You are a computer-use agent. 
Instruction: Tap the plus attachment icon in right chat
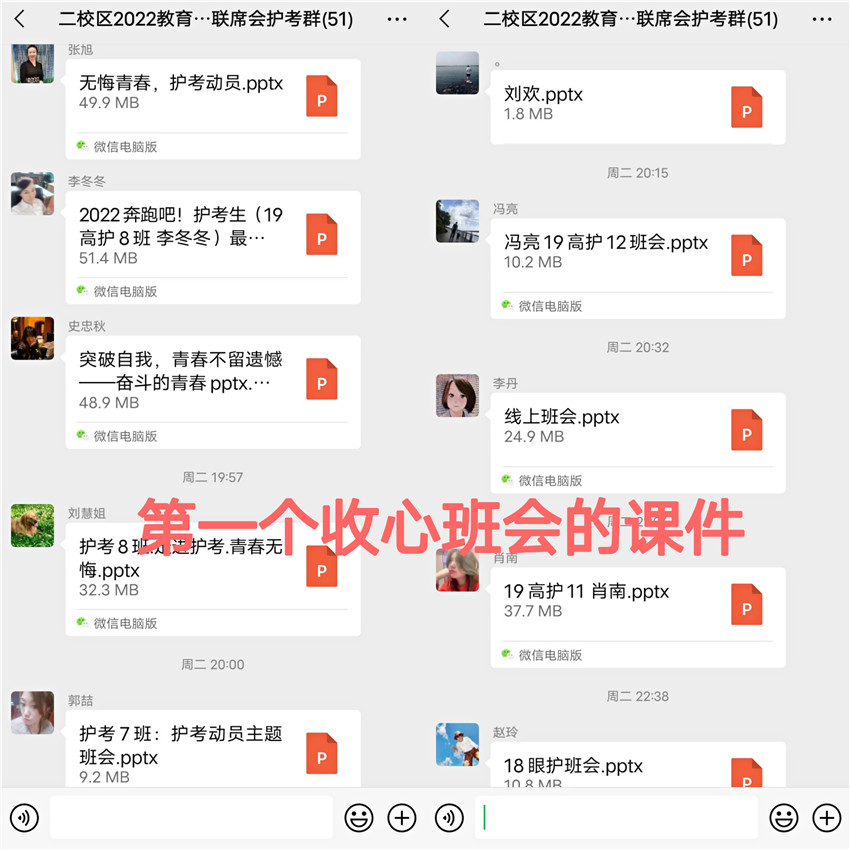click(x=827, y=817)
